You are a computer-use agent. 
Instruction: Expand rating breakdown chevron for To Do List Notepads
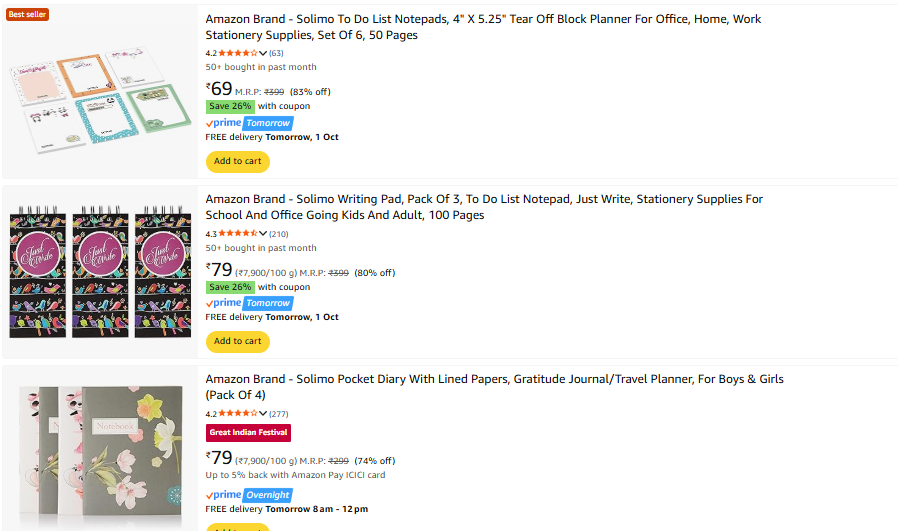tap(263, 53)
